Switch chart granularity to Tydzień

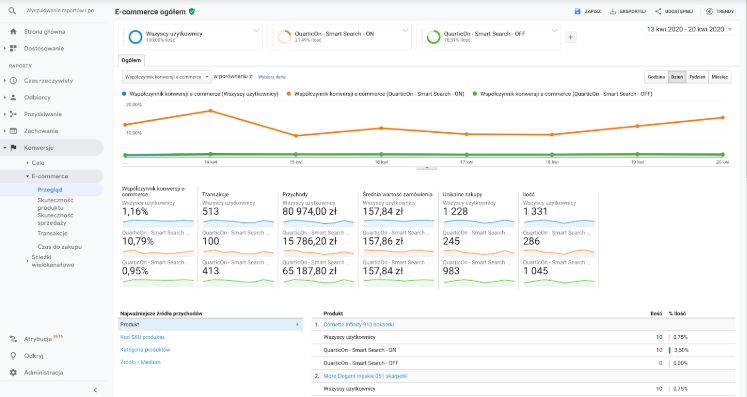click(x=697, y=77)
